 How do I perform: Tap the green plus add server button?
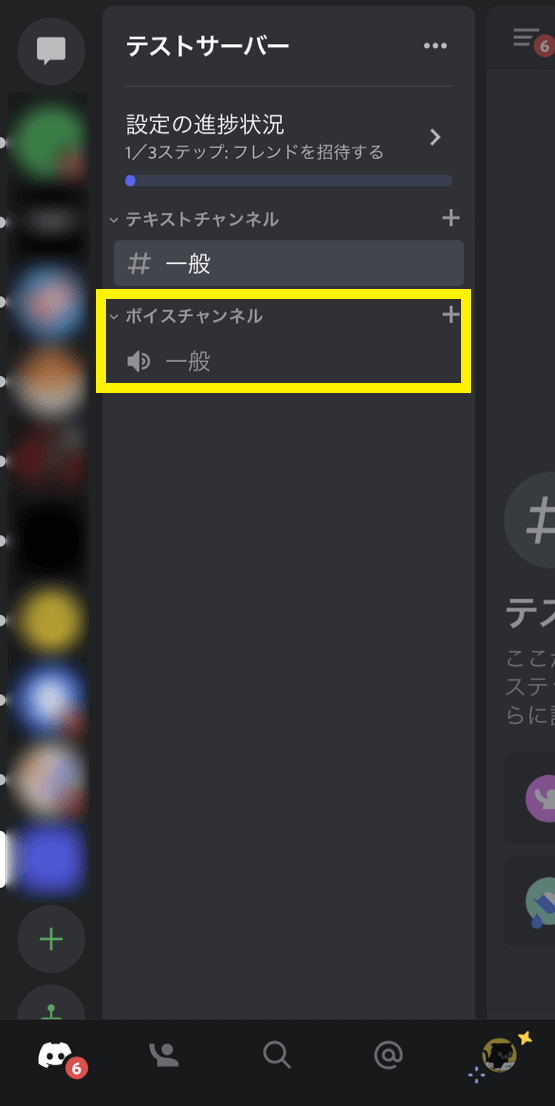(x=51, y=940)
